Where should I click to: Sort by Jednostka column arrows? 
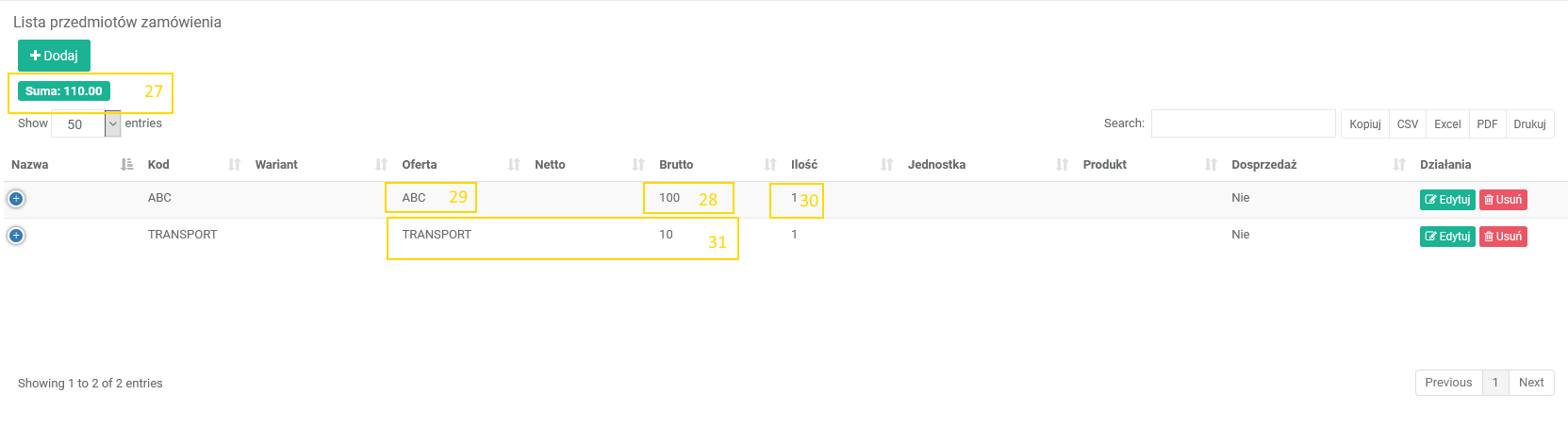1063,165
